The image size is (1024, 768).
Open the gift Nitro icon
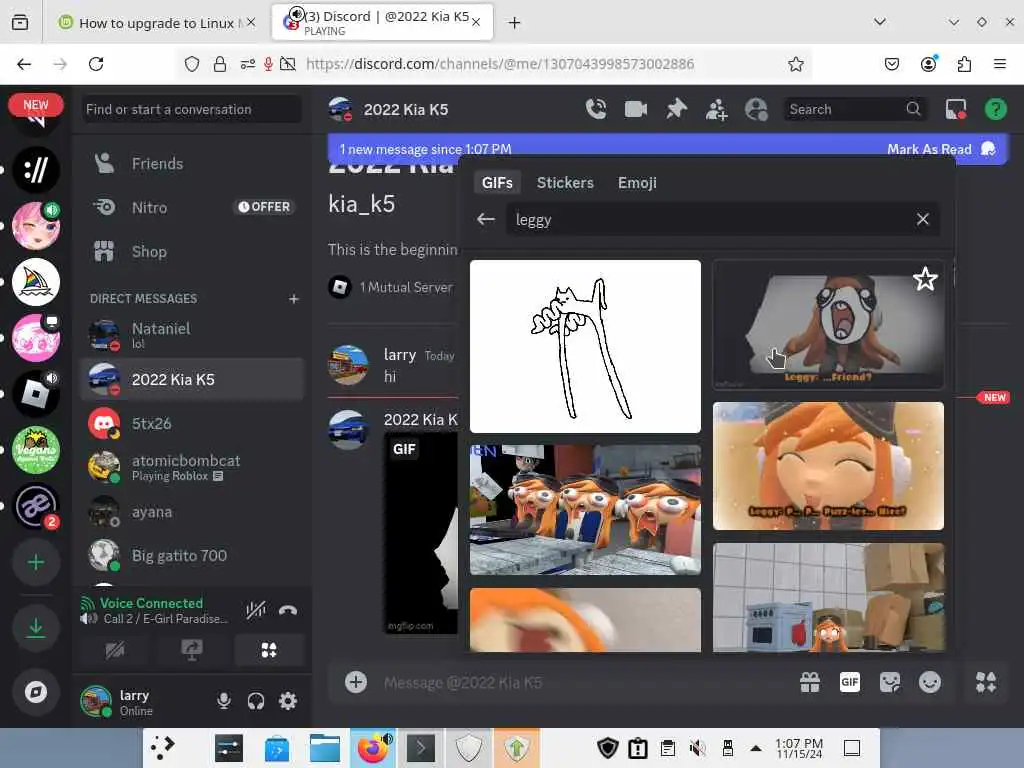(x=810, y=682)
